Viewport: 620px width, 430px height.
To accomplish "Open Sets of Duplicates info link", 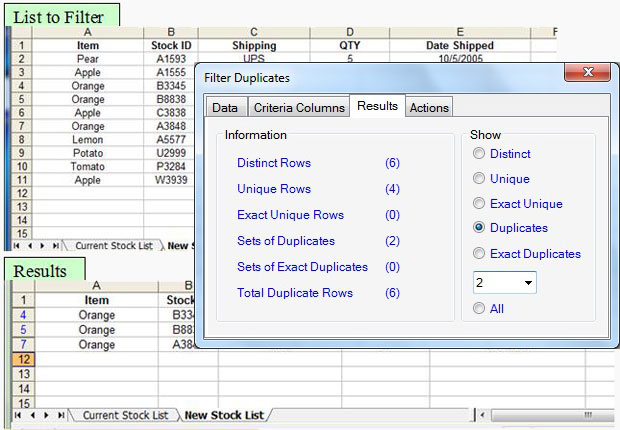I will [x=285, y=241].
